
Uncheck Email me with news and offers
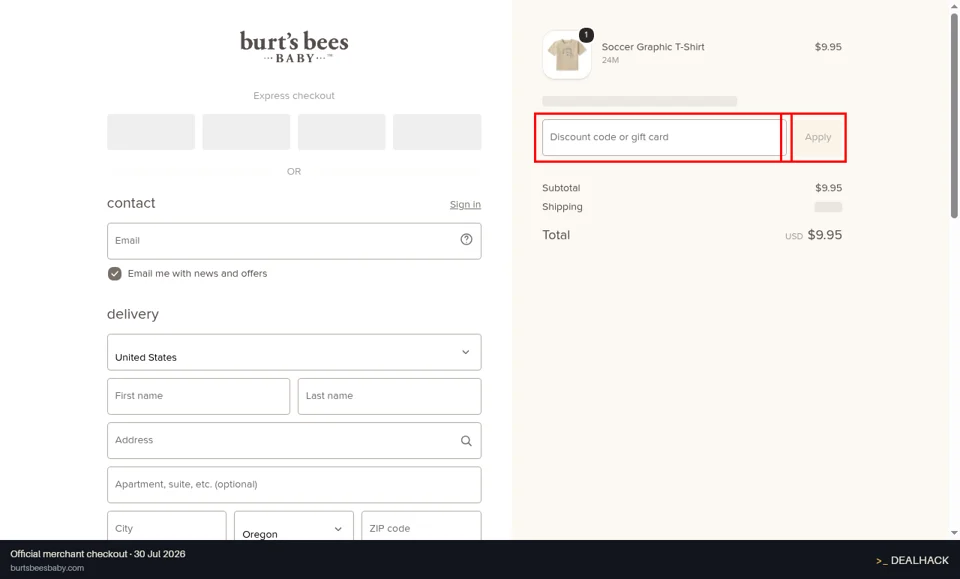pos(114,274)
